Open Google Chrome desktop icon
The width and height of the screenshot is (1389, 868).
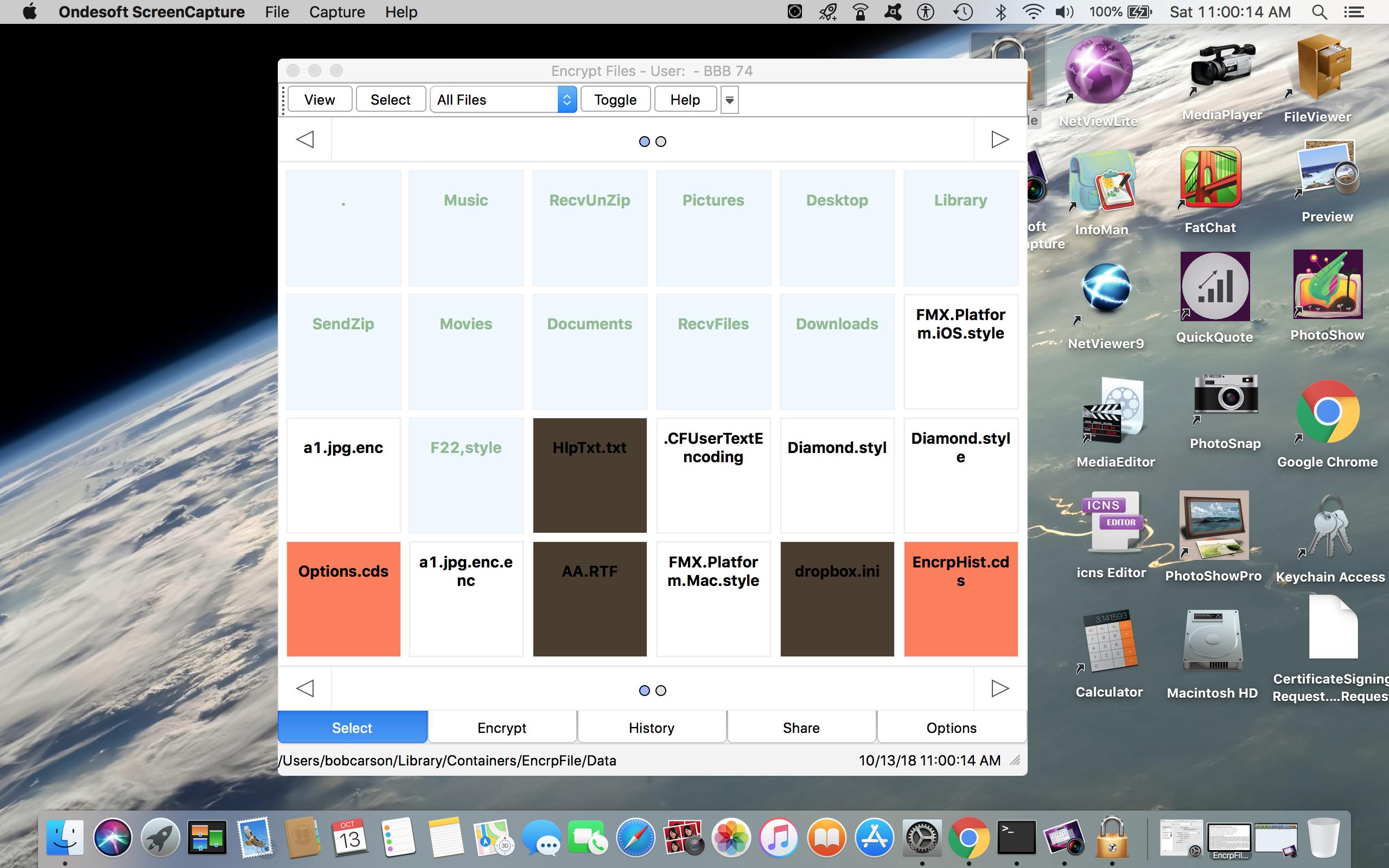(1328, 411)
